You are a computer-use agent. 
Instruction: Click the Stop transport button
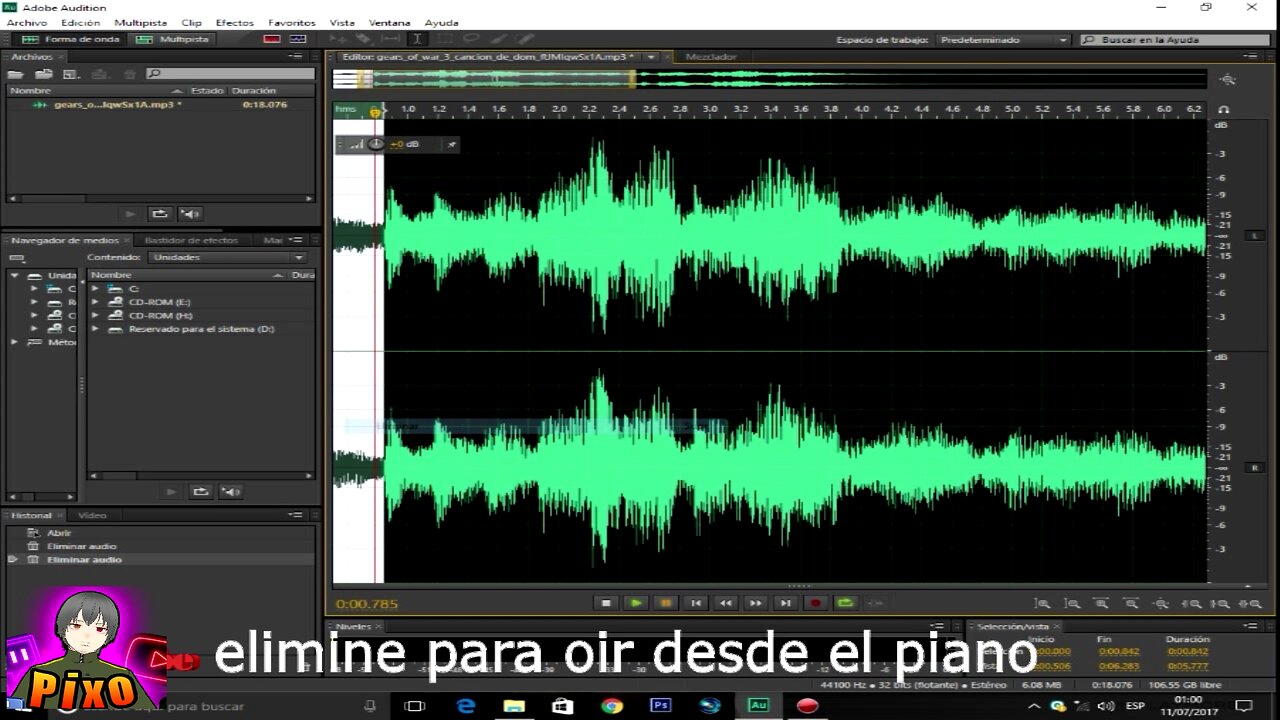click(x=606, y=603)
